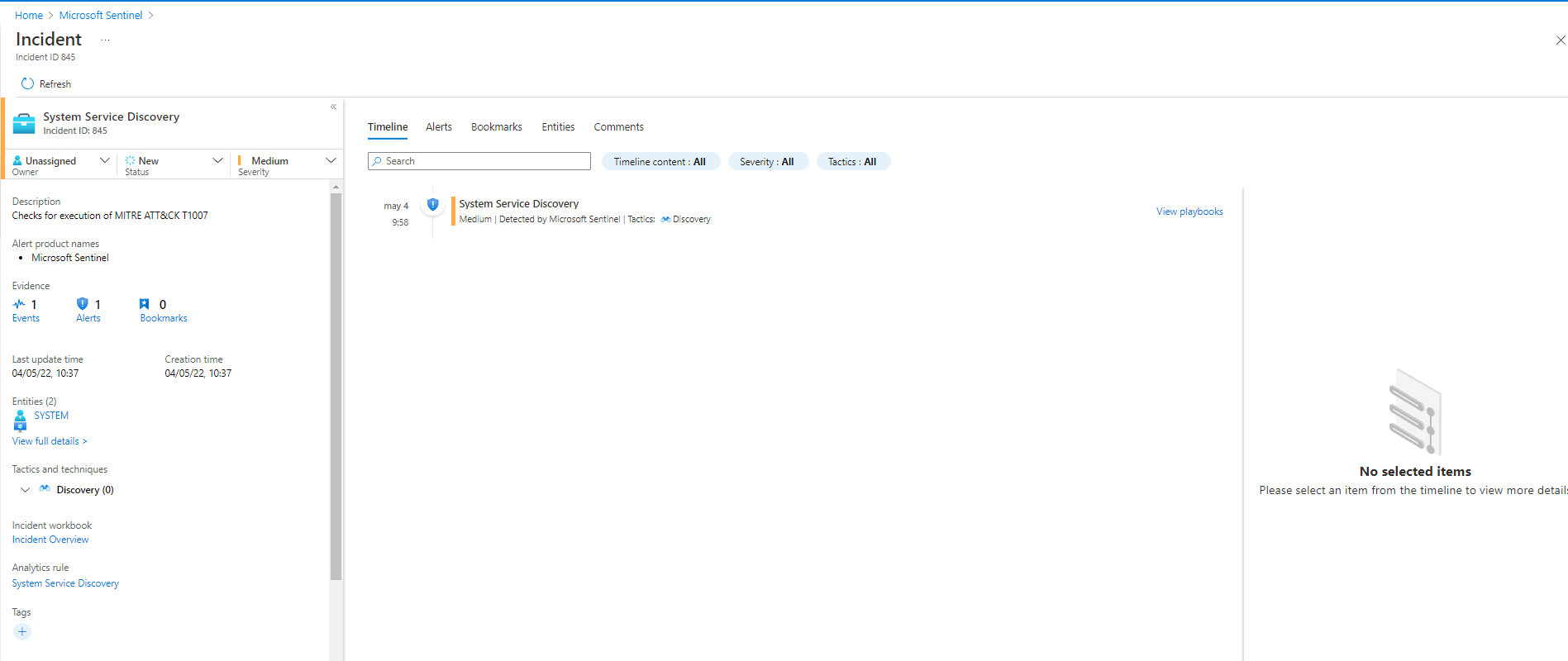Click the add tag plus icon
1568x661 pixels.
click(x=22, y=632)
